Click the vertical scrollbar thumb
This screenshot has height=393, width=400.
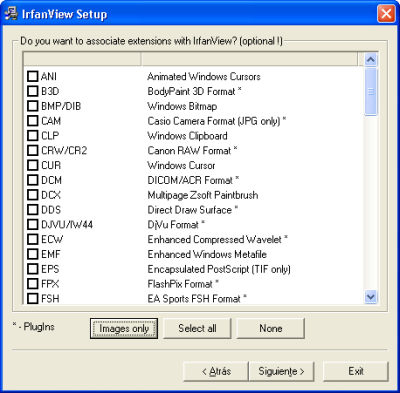tap(371, 91)
